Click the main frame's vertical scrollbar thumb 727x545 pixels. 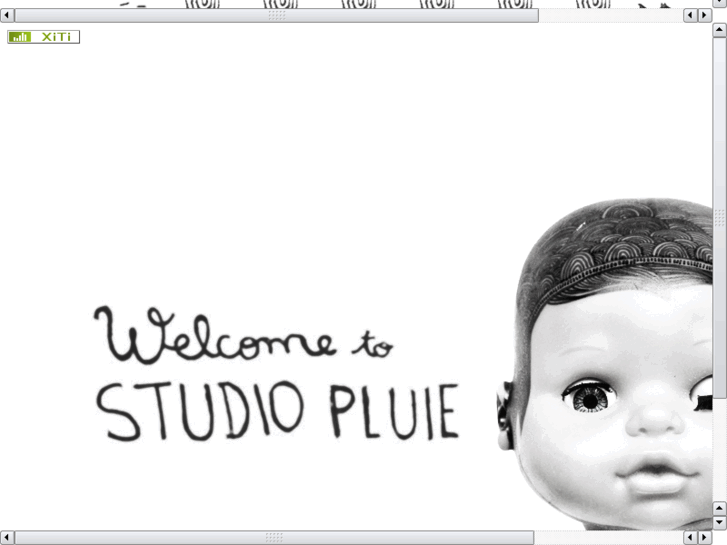click(720, 218)
